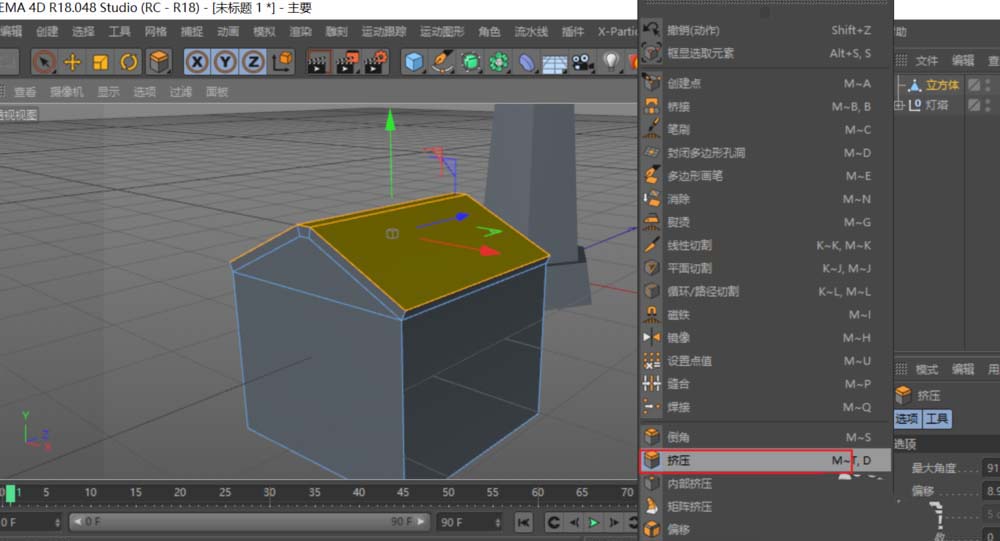The width and height of the screenshot is (1000, 541).
Task: Open the viewport 摄像机 menu
Action: coord(66,92)
